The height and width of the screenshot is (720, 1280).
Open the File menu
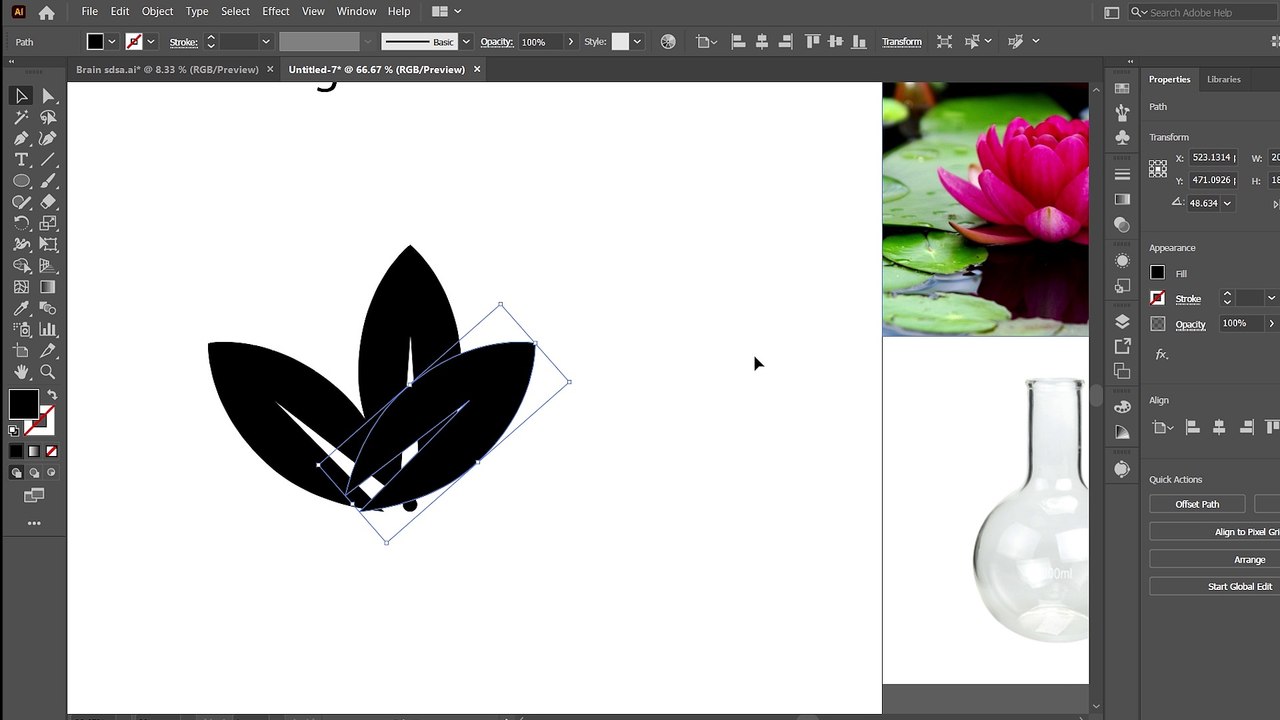90,11
